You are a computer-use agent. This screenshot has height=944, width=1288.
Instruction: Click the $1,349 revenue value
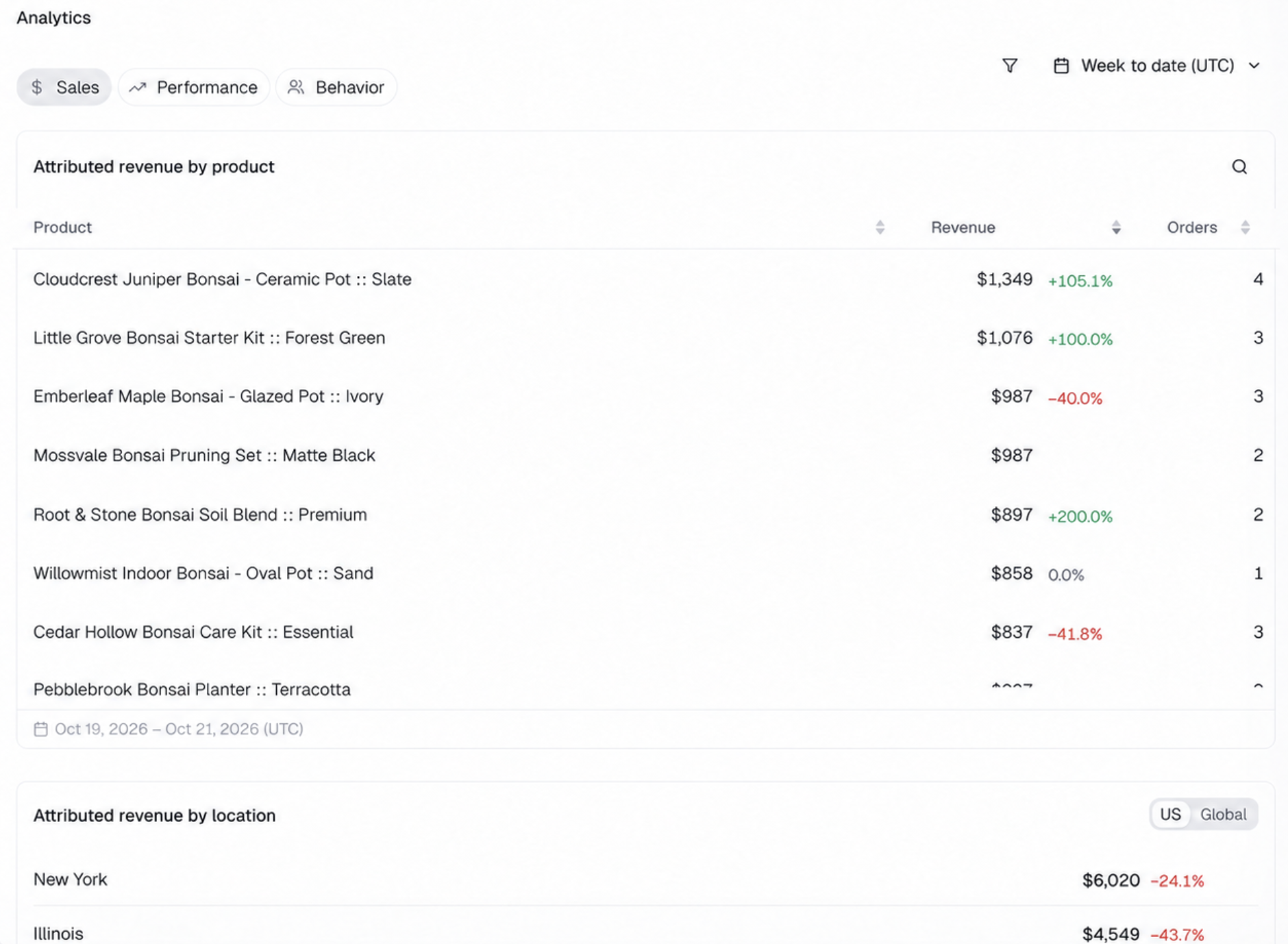click(x=1004, y=280)
